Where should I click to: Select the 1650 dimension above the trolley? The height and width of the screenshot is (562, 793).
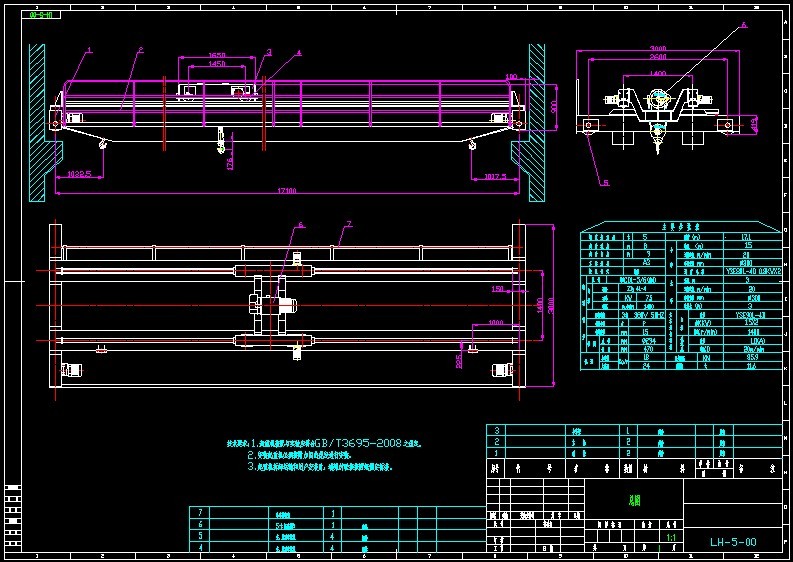pos(216,55)
